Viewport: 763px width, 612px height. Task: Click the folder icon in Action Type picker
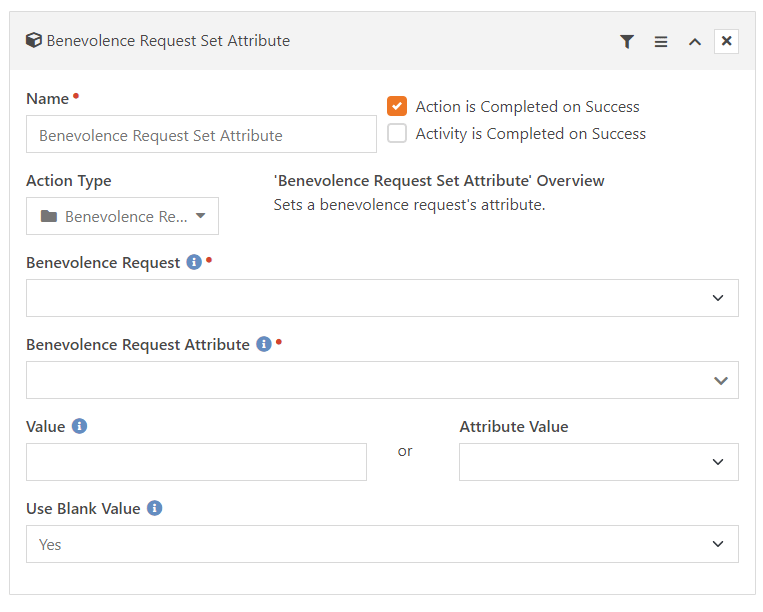tap(49, 216)
